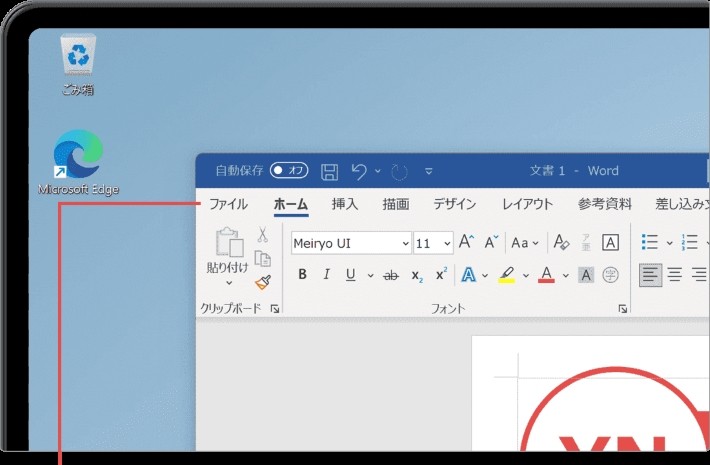Click the Cut scissors icon
This screenshot has width=710, height=465.
263,235
